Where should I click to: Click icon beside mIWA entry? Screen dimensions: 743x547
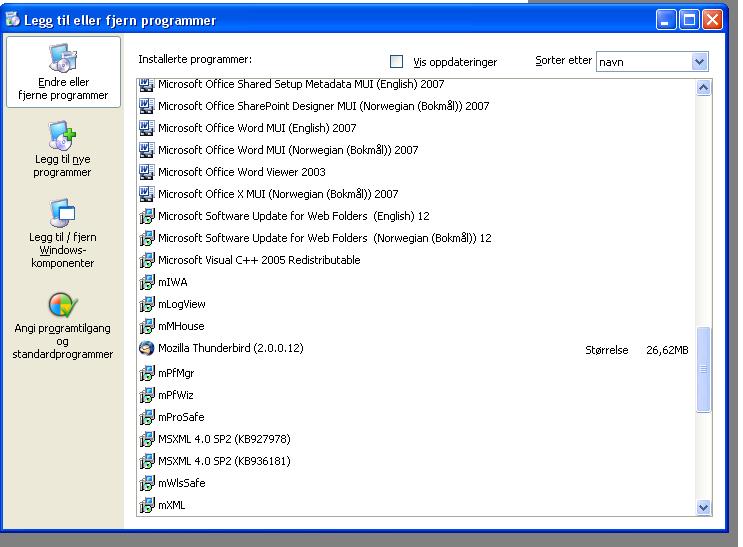click(147, 282)
